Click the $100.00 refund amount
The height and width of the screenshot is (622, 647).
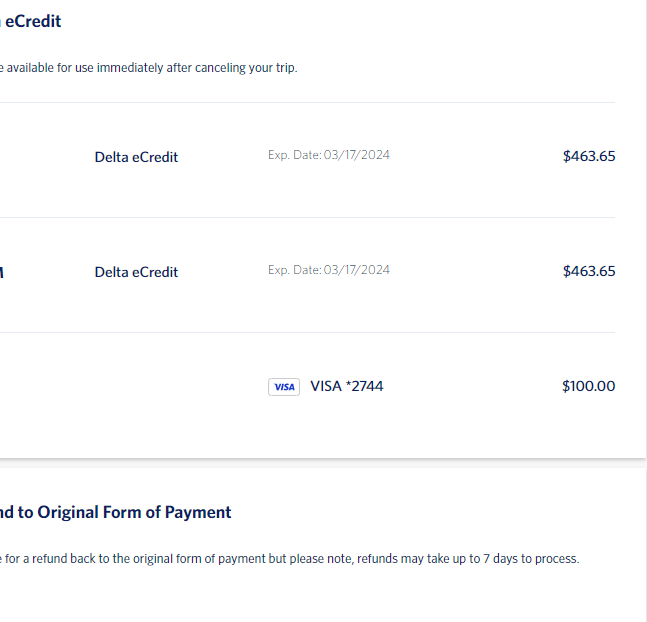pyautogui.click(x=588, y=386)
